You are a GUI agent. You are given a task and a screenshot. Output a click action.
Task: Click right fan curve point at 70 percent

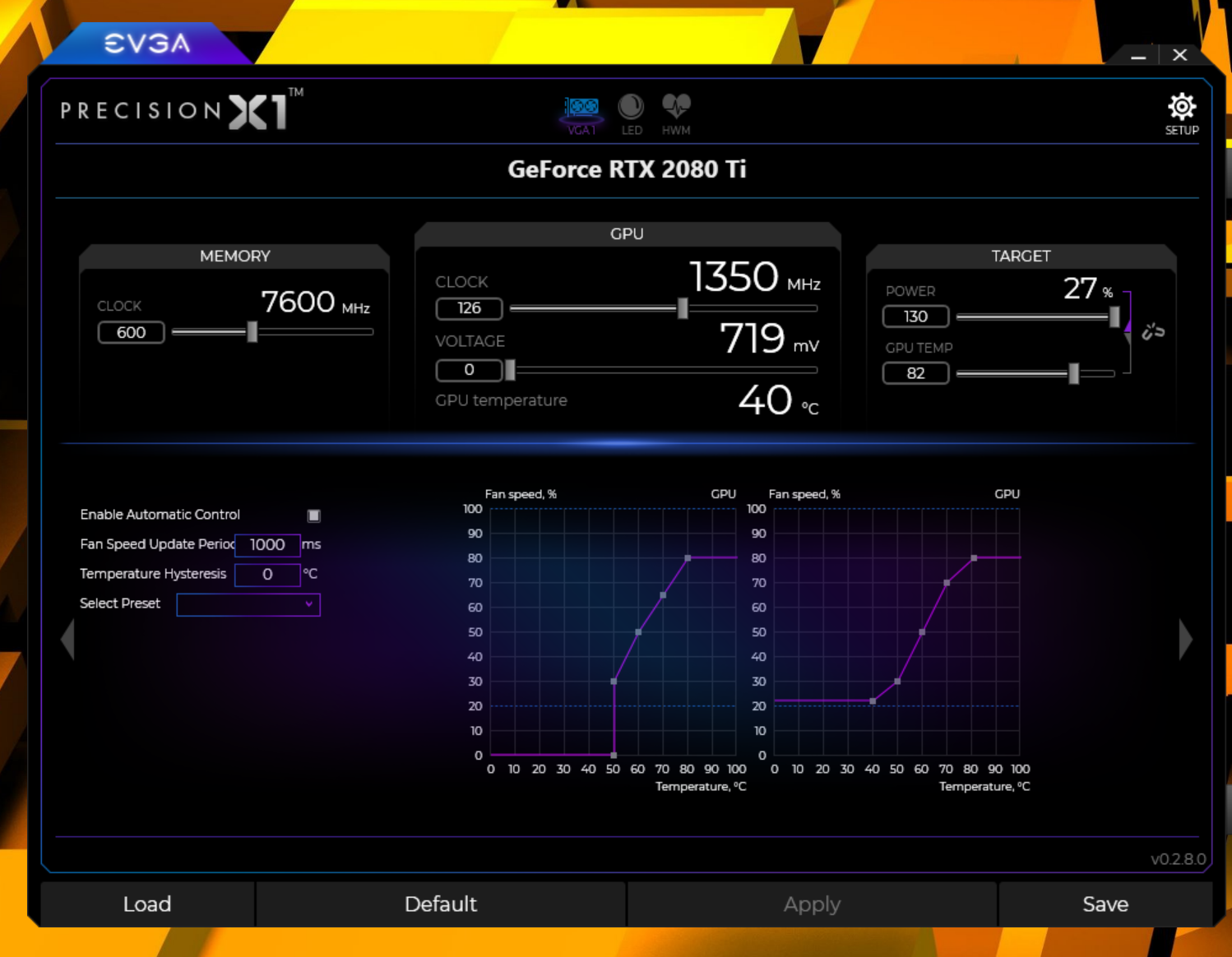pos(947,583)
